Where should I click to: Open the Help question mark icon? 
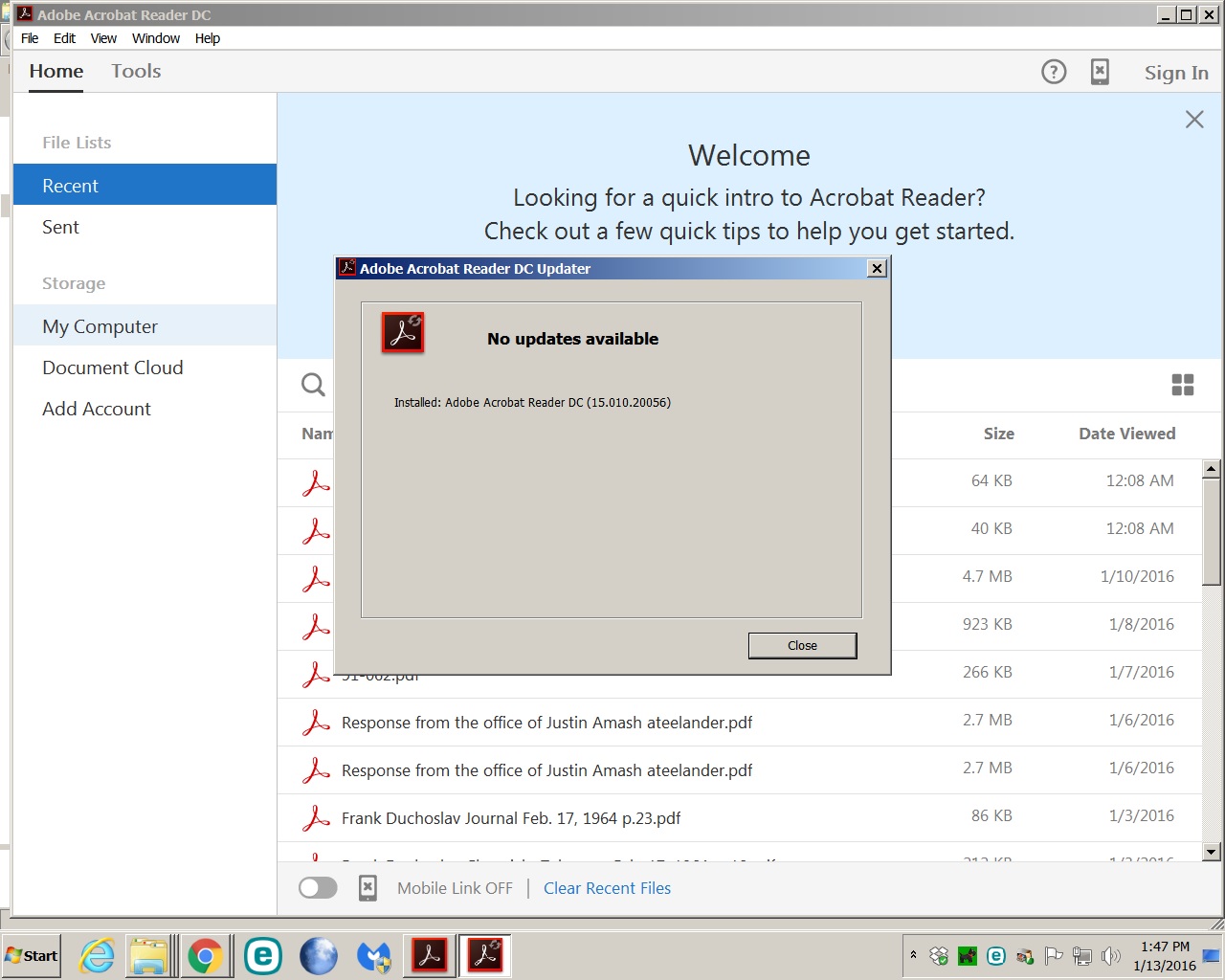click(1054, 72)
